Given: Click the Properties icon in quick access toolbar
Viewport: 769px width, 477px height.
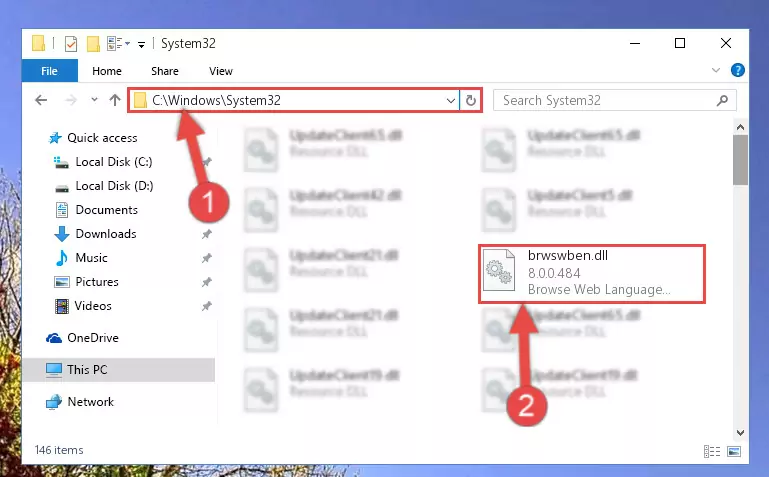Looking at the screenshot, I should pos(71,44).
